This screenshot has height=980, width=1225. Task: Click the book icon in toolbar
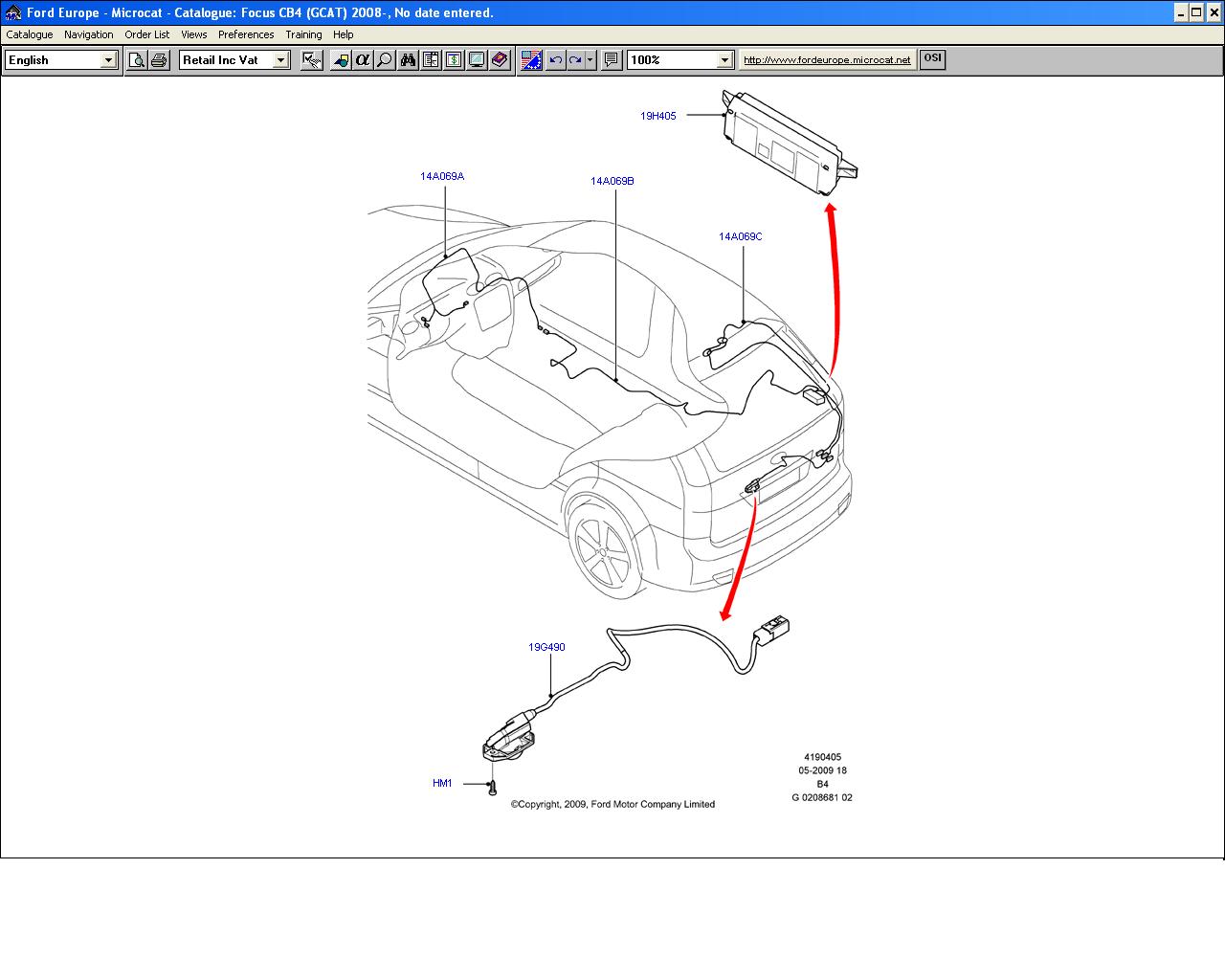pyautogui.click(x=500, y=60)
